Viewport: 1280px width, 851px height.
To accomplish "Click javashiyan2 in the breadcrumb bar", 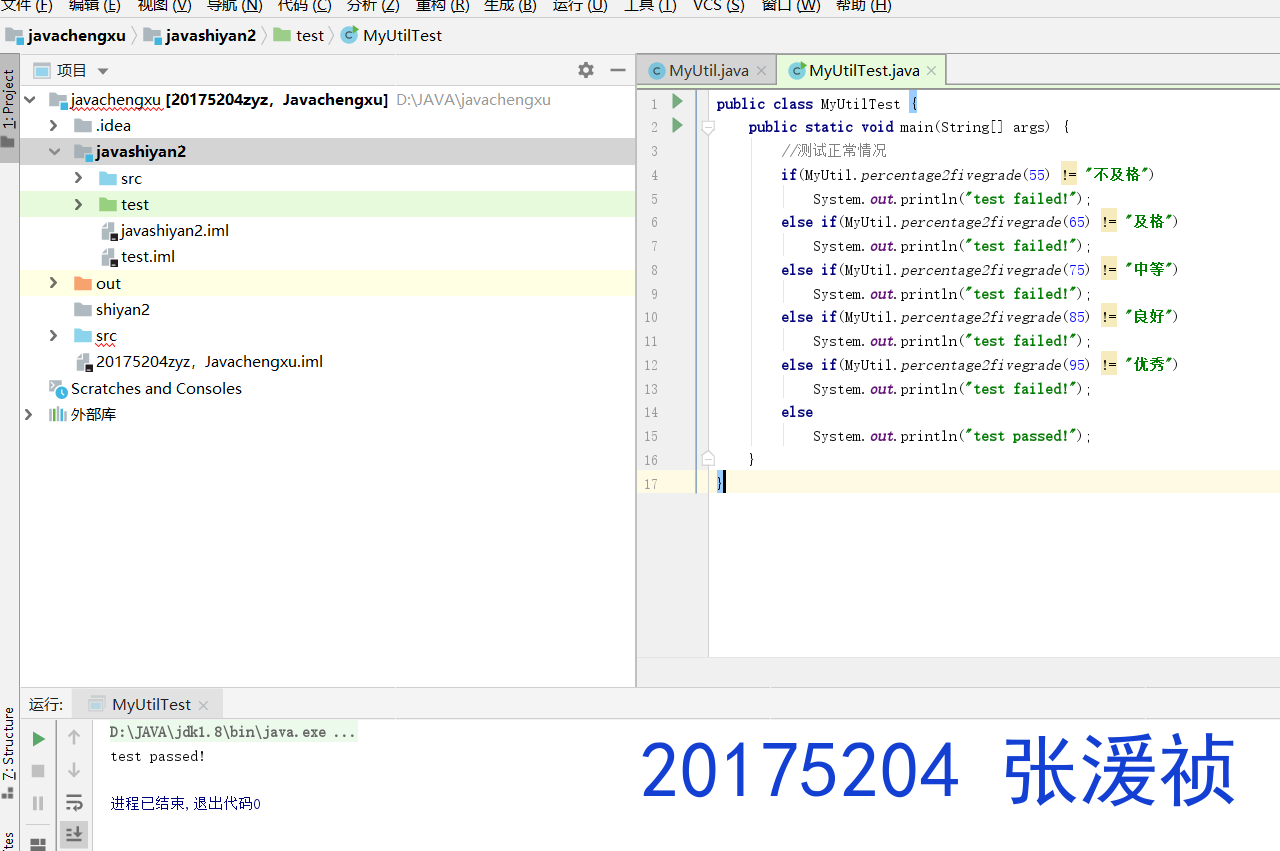I will pyautogui.click(x=210, y=36).
